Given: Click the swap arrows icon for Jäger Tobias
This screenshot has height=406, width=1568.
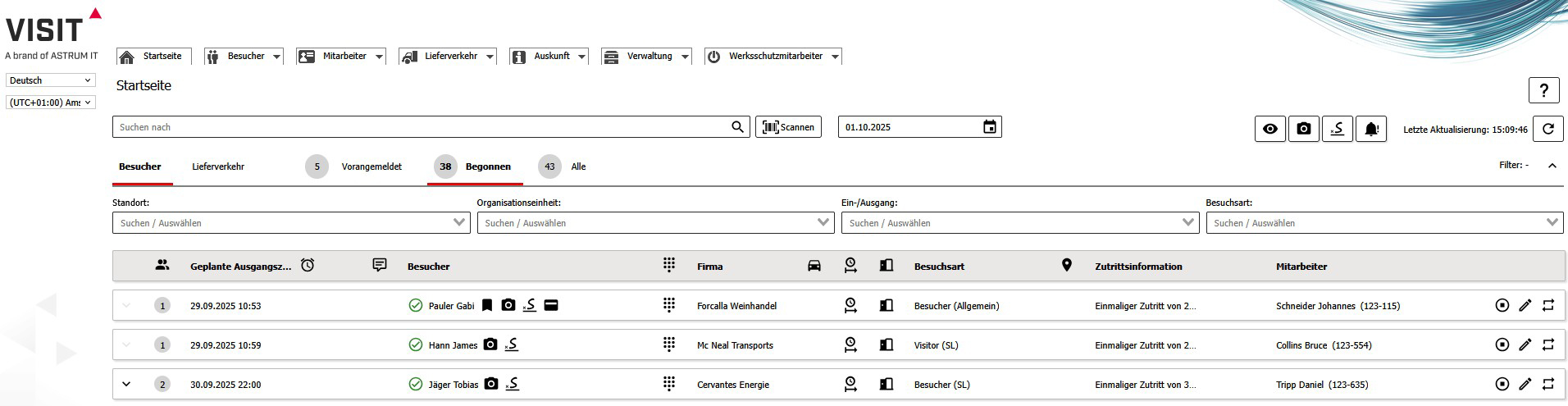Looking at the screenshot, I should coord(1547,385).
